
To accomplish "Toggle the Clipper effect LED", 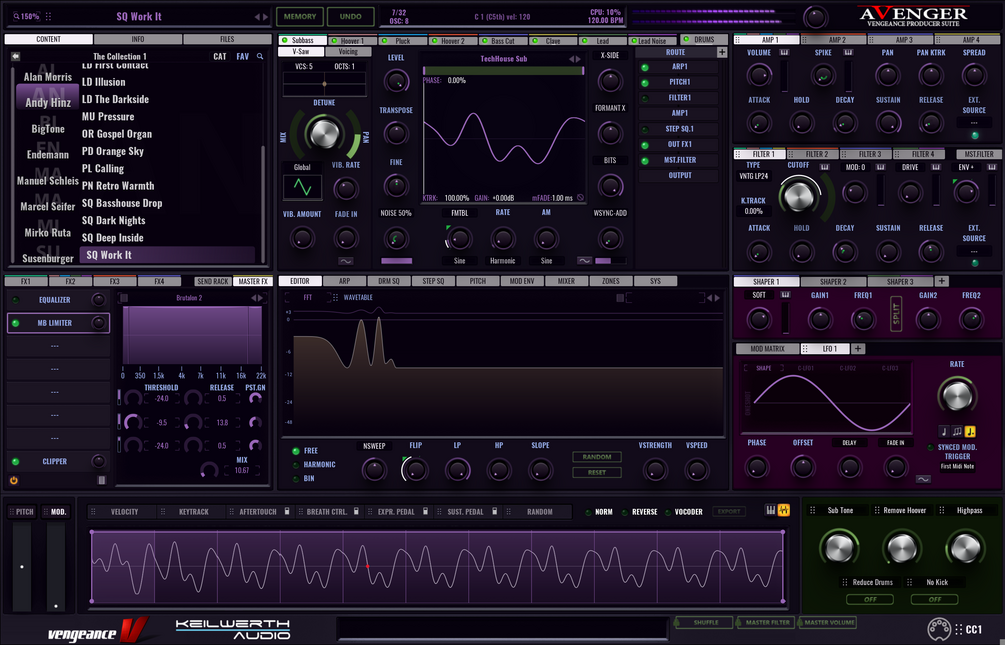I will tap(16, 461).
